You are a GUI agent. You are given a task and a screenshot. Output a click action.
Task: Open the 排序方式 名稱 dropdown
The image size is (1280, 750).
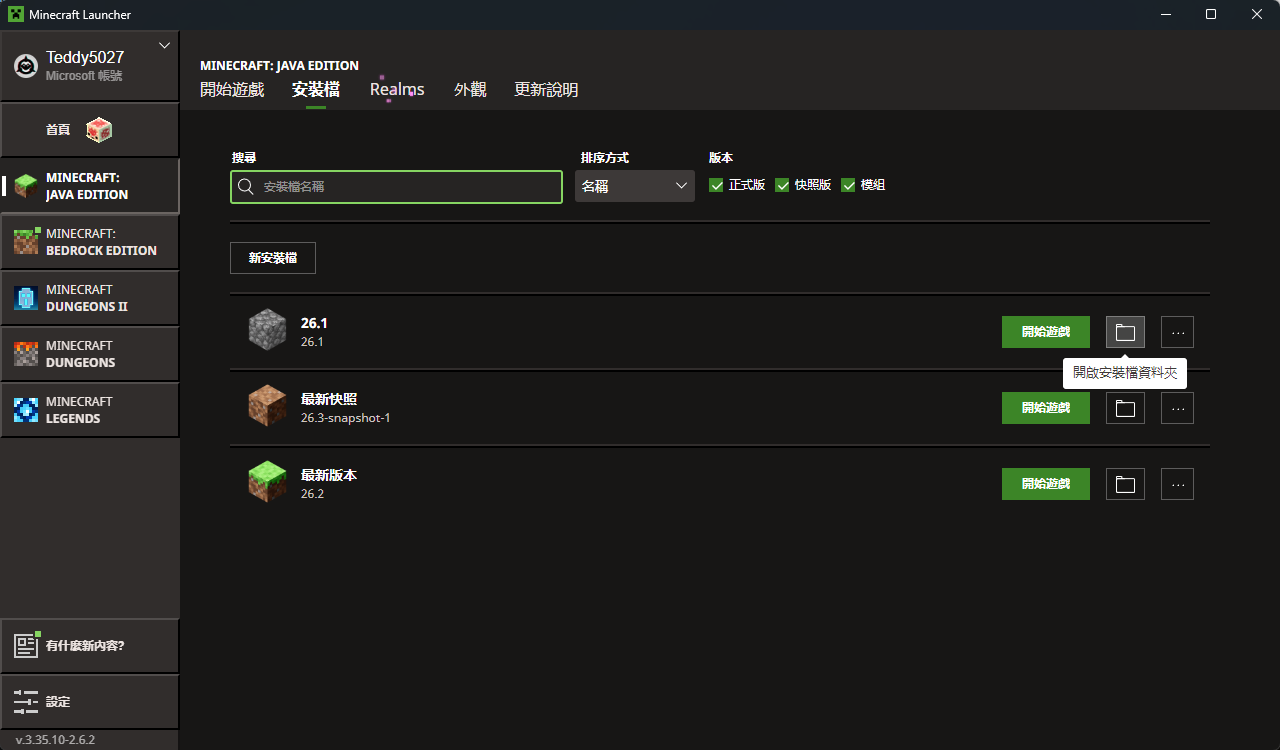click(635, 186)
